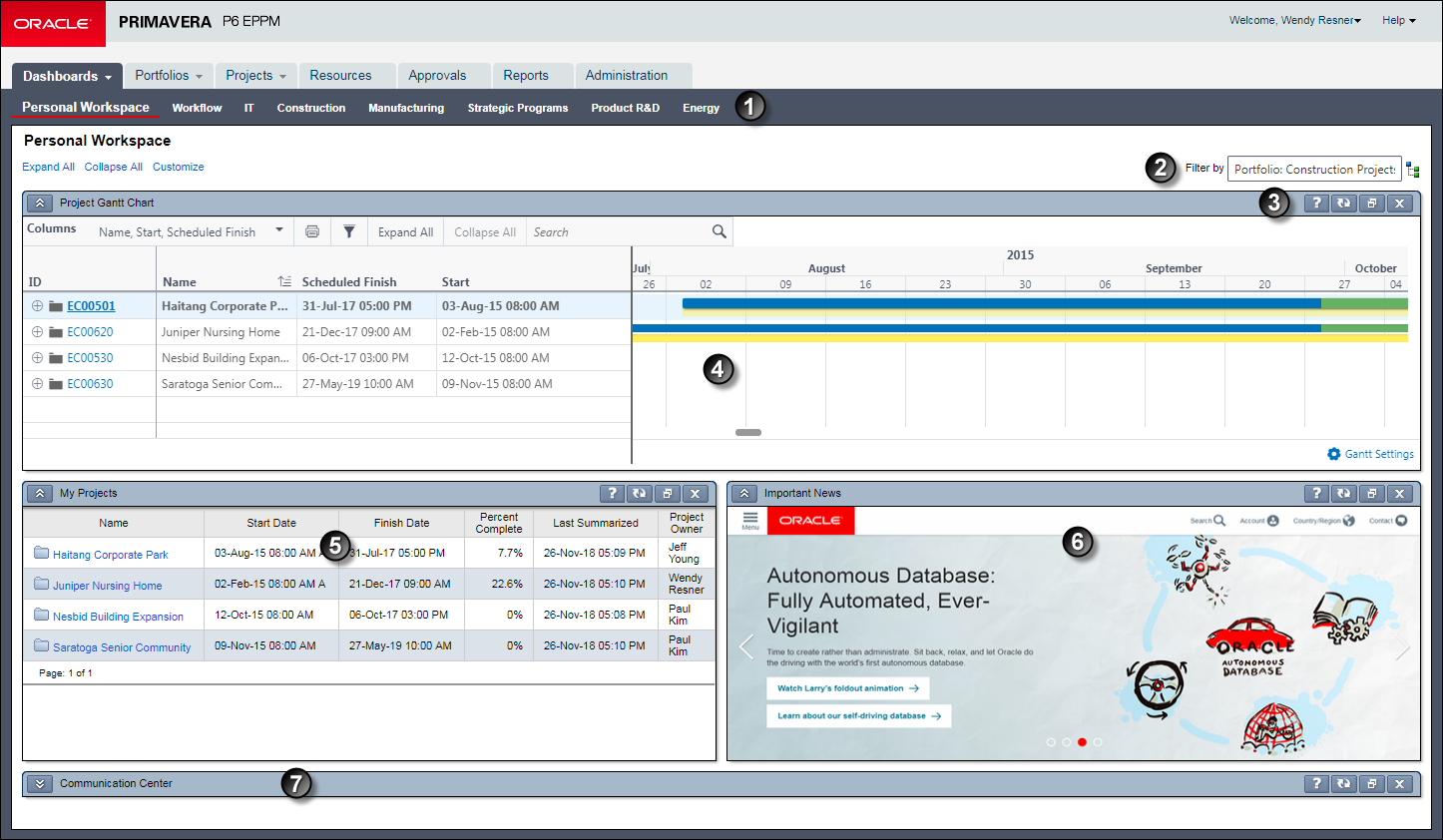Screen dimensions: 1443x840
Task: Refresh the Important News portlet
Action: coord(1344,494)
